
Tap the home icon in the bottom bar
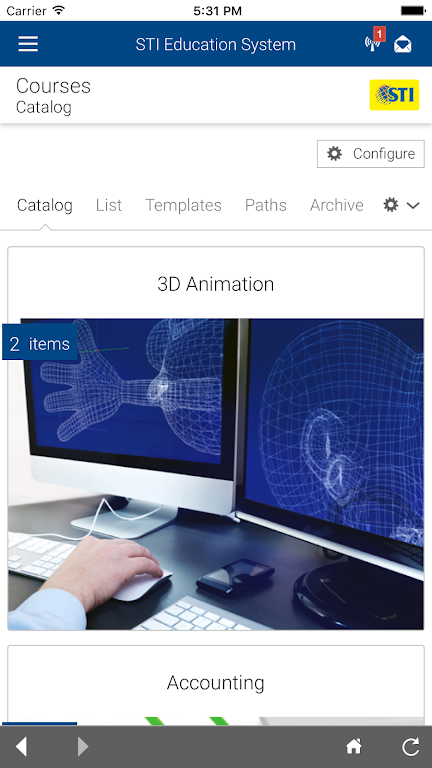[354, 746]
